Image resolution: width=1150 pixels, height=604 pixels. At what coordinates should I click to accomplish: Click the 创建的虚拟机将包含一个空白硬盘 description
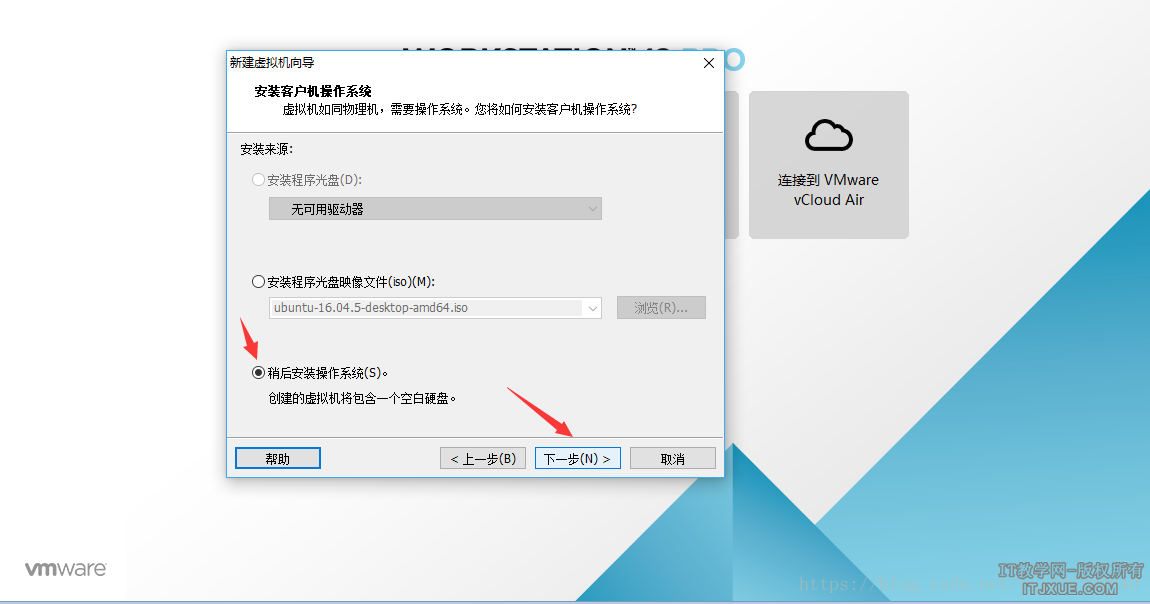pyautogui.click(x=362, y=399)
